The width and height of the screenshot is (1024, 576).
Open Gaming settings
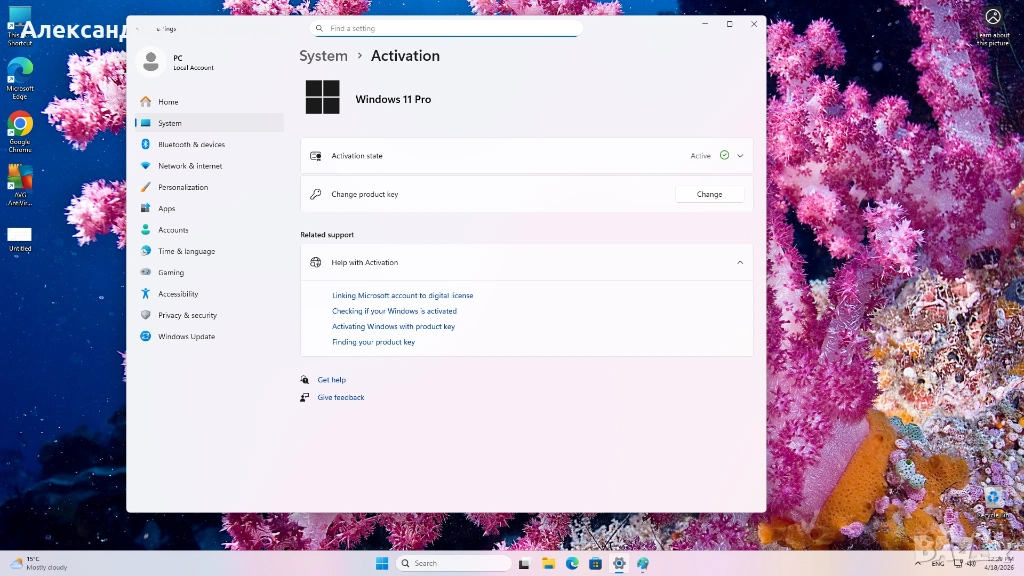[x=171, y=272]
